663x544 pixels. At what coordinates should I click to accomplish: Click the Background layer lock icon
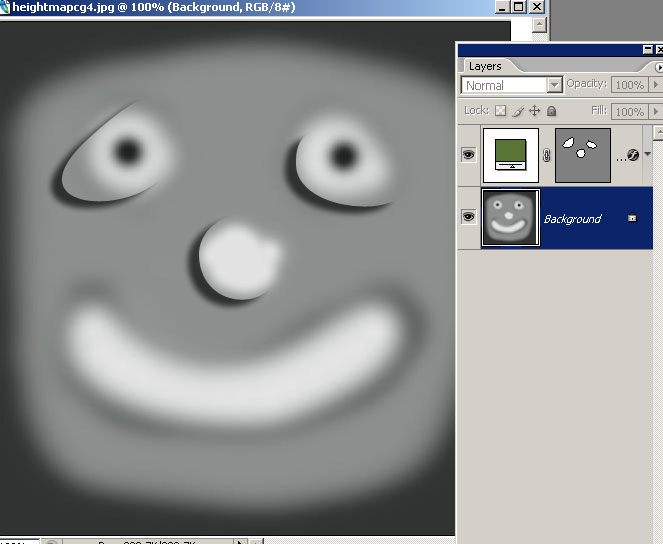point(632,218)
